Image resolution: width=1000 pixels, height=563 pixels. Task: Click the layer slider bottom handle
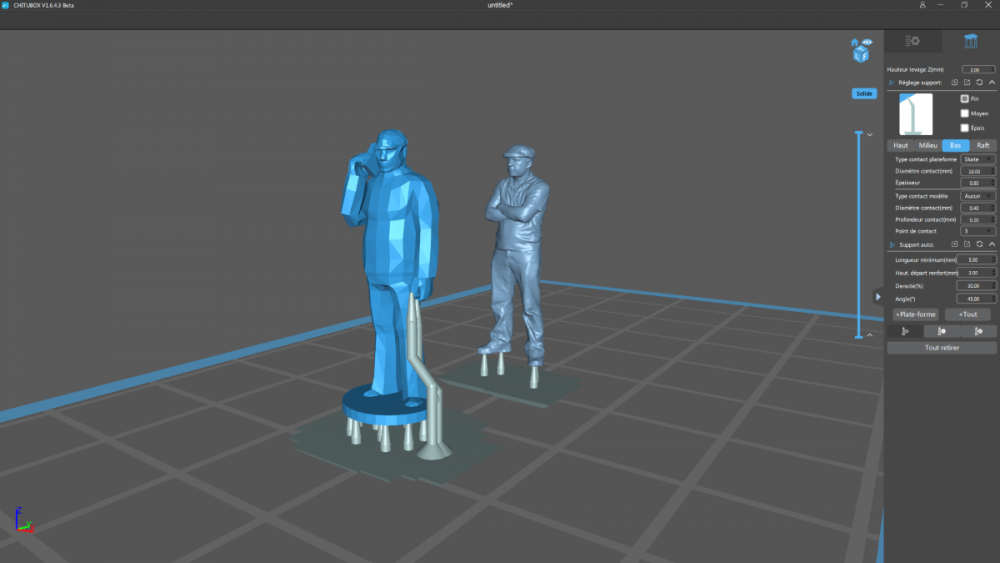[858, 337]
